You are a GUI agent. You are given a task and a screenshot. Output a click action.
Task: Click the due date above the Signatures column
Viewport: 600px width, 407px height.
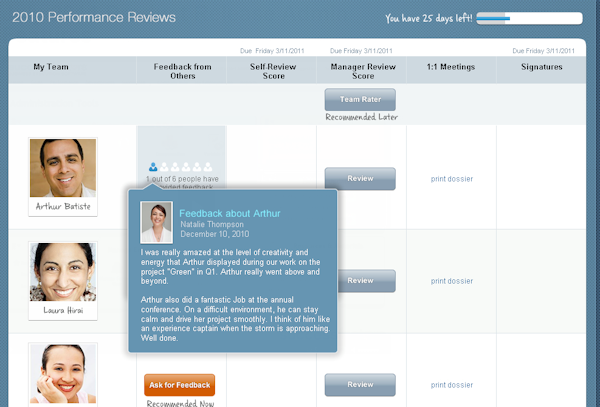click(543, 51)
